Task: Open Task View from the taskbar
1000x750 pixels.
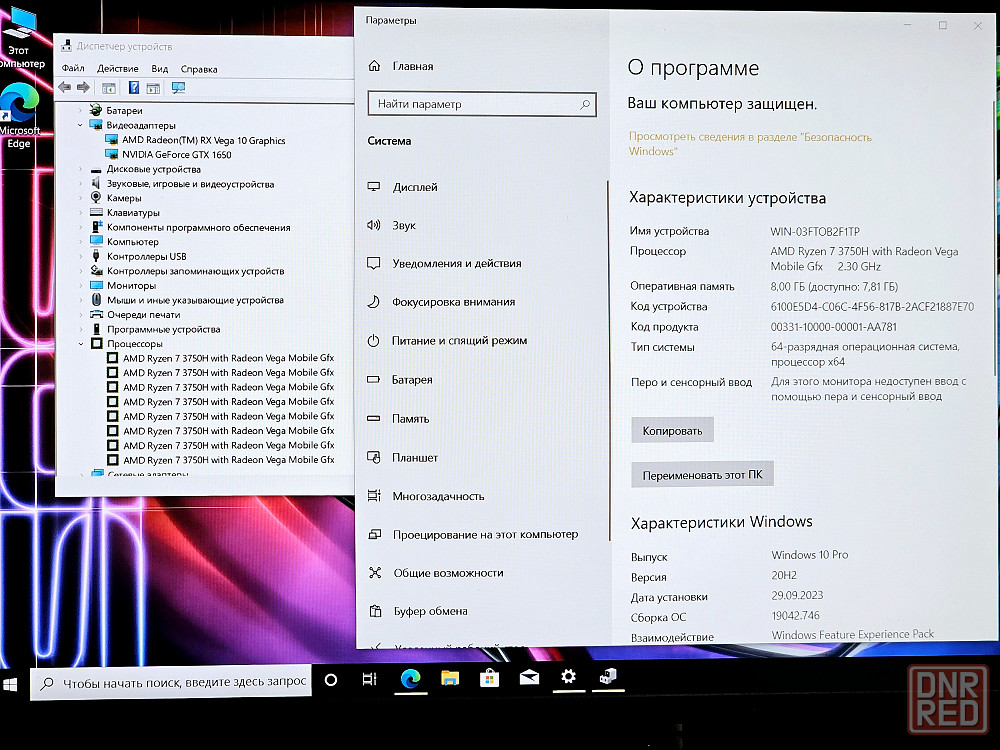Action: [x=369, y=679]
